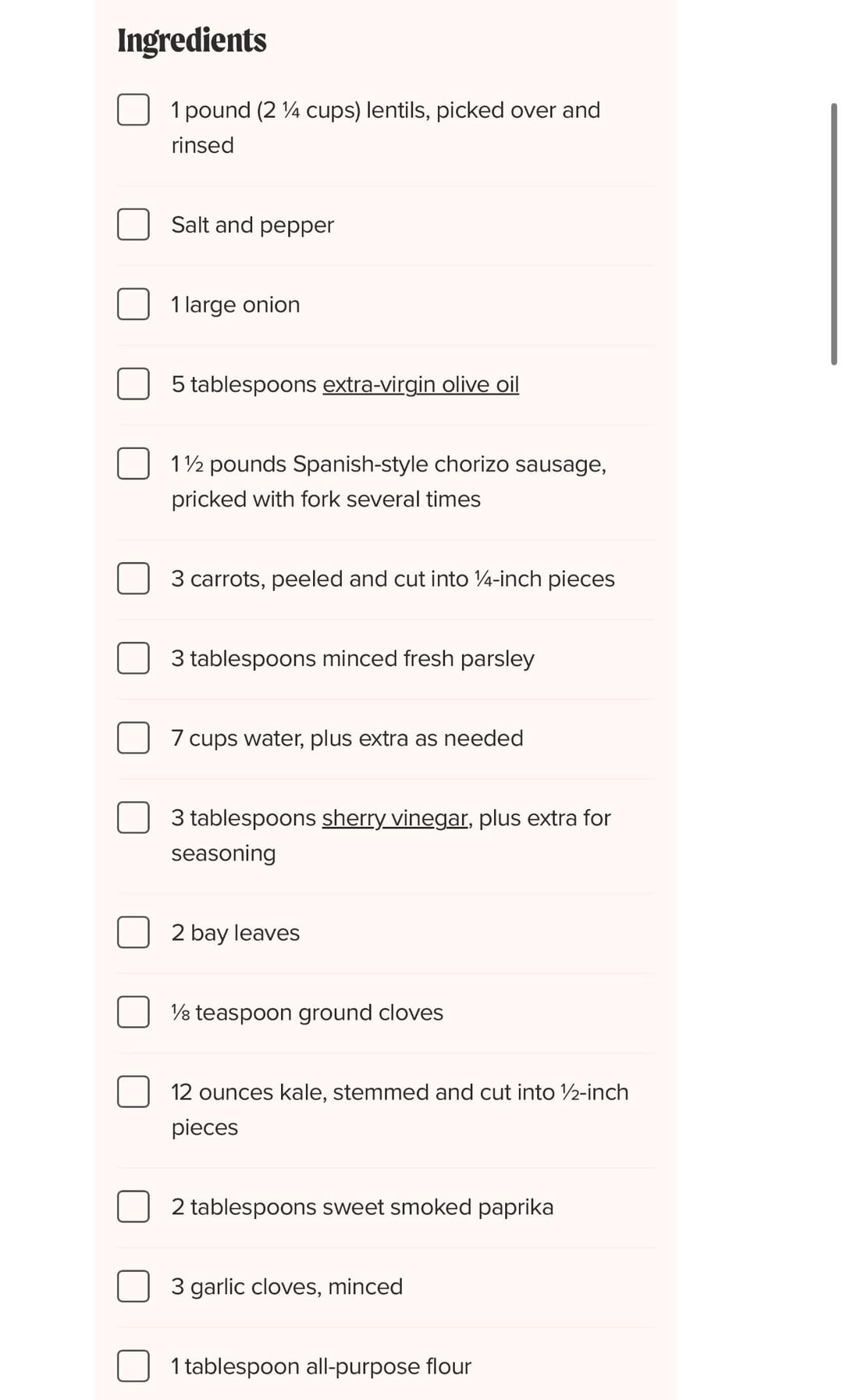Check the ground cloves checkbox
The width and height of the screenshot is (843, 1400).
[x=133, y=1011]
